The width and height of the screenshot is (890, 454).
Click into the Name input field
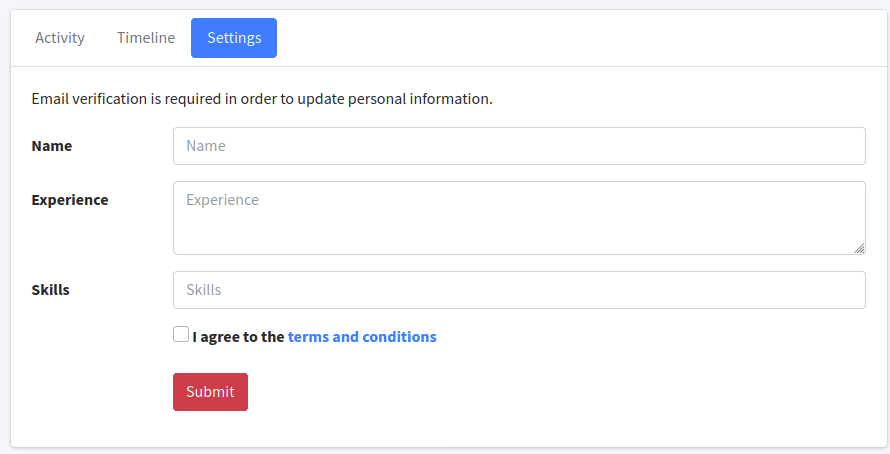[x=519, y=146]
